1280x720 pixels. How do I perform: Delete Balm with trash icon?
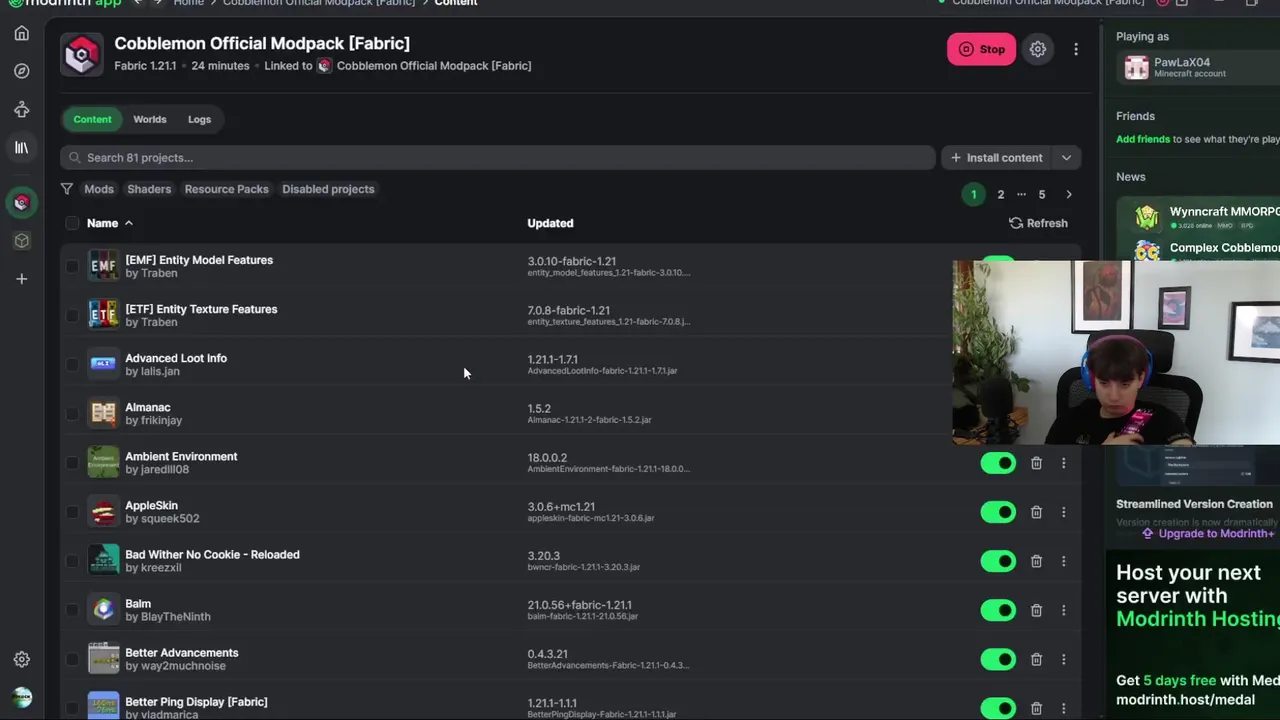coord(1036,610)
